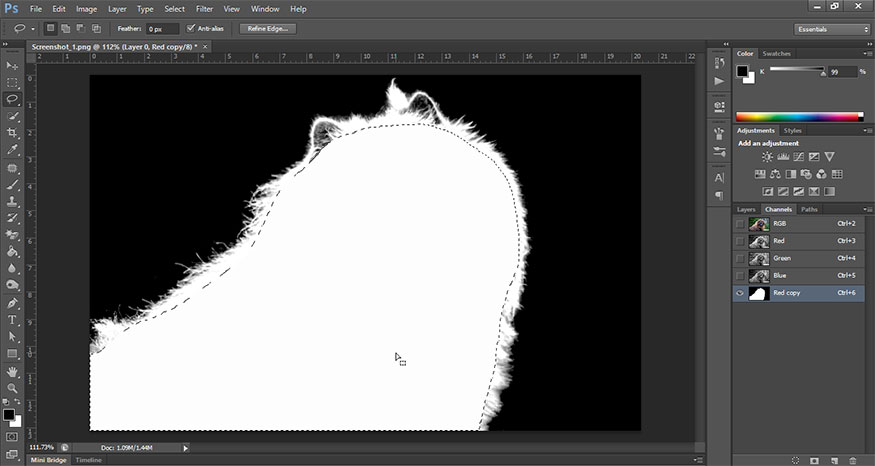The width and height of the screenshot is (875, 466).
Task: Choose Add to selection mode
Action: (66, 28)
